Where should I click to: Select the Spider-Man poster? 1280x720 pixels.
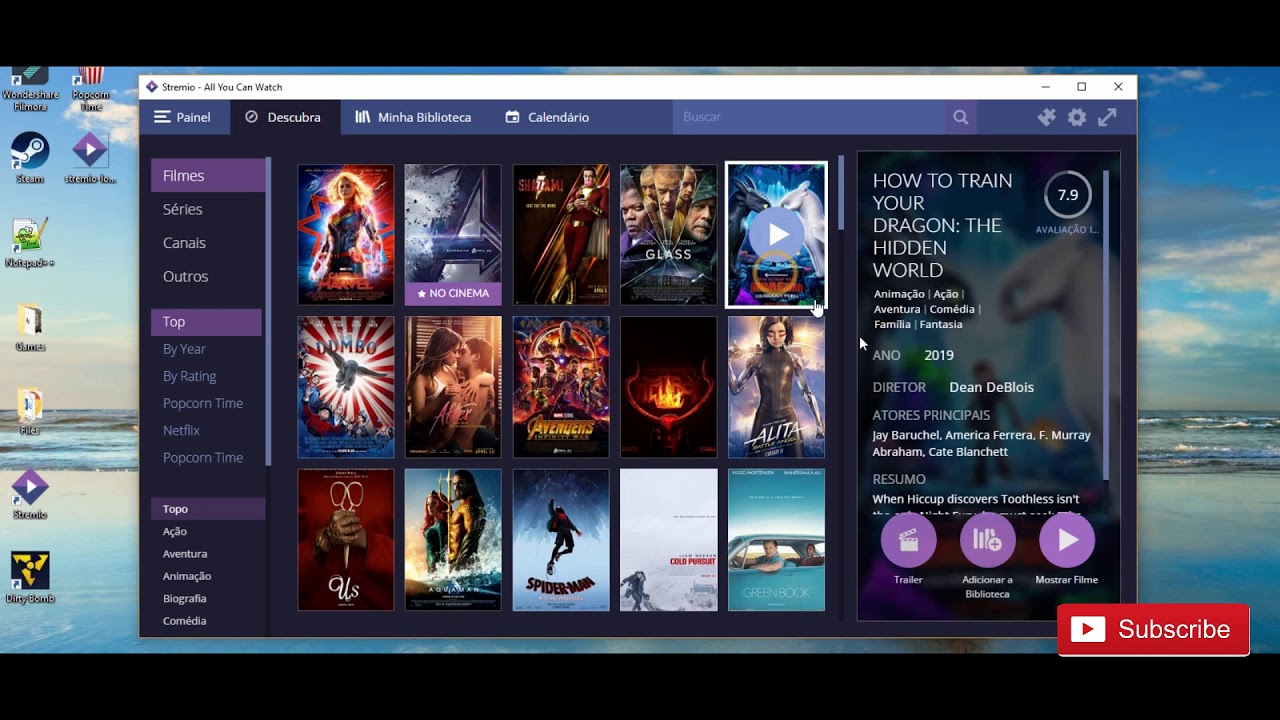click(x=561, y=540)
